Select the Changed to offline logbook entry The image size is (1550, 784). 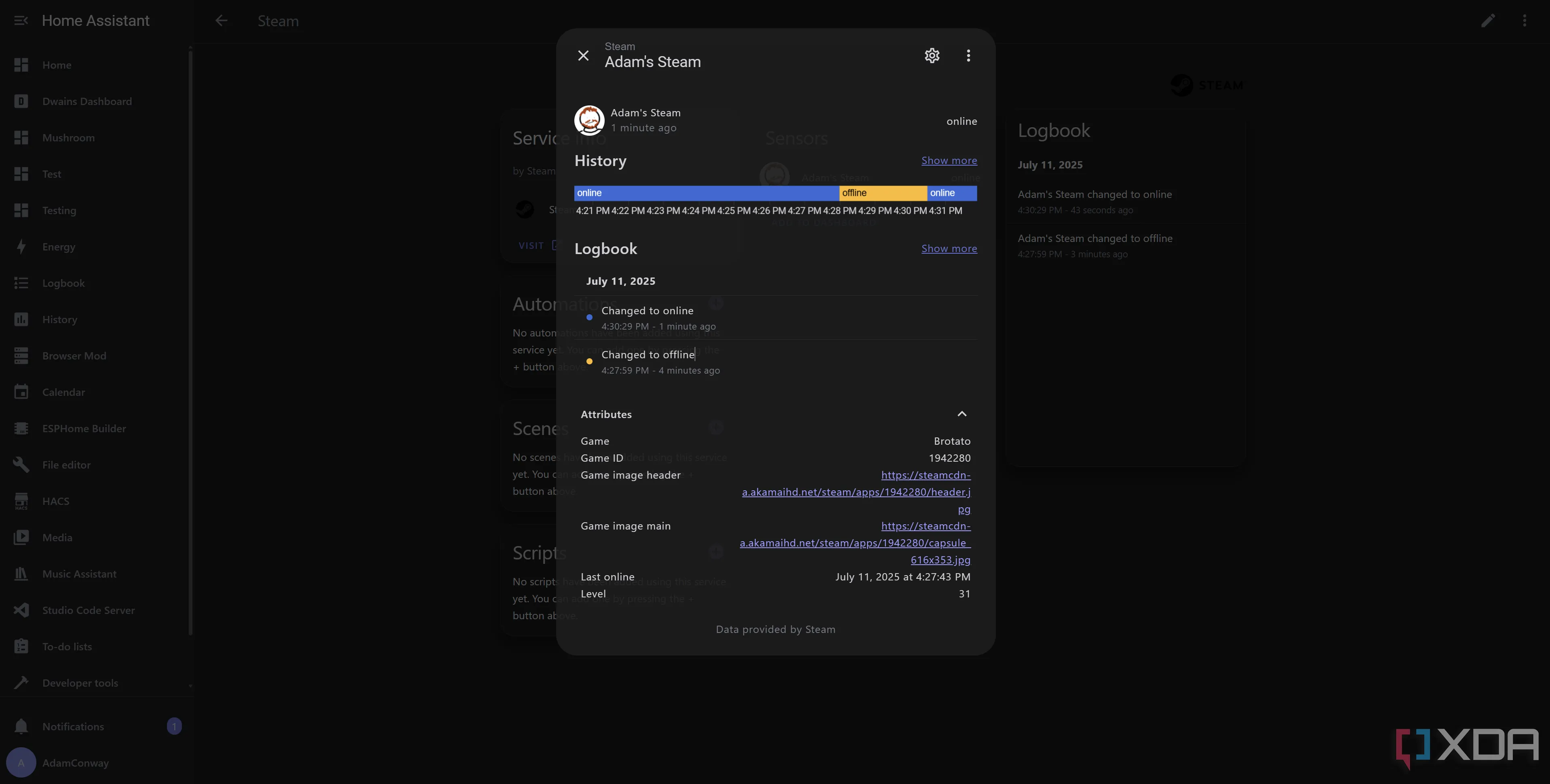tap(776, 362)
